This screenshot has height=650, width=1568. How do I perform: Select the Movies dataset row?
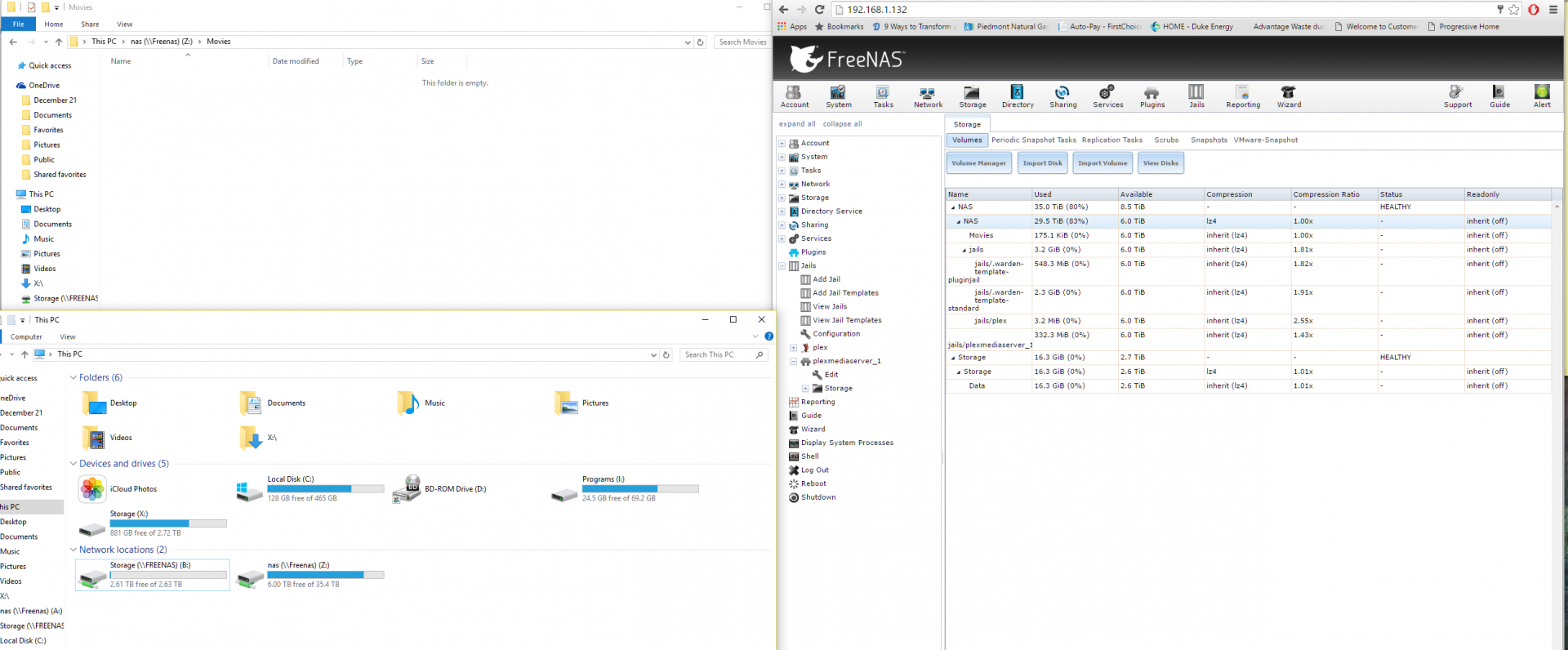[x=1249, y=235]
